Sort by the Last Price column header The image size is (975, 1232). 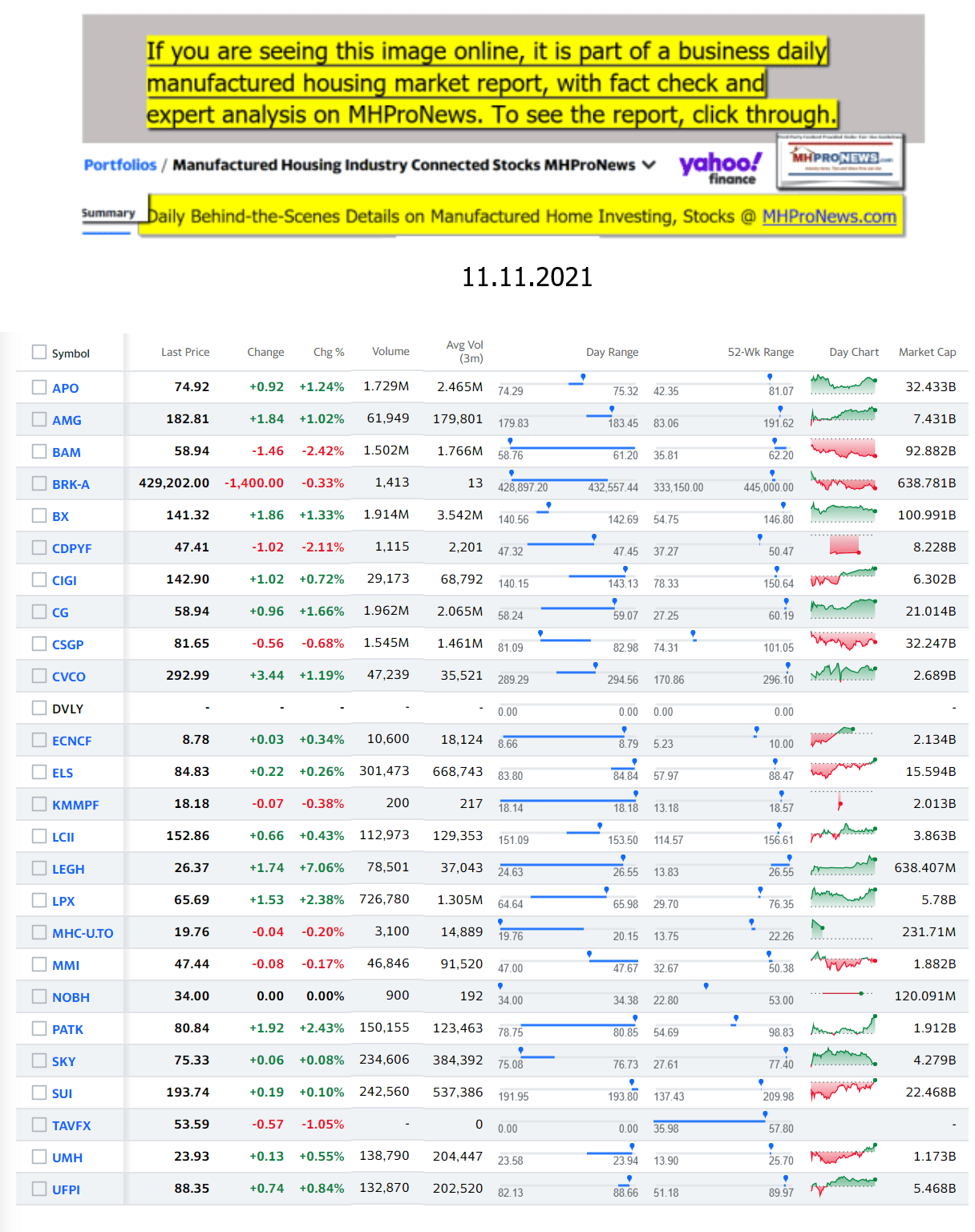tap(185, 352)
